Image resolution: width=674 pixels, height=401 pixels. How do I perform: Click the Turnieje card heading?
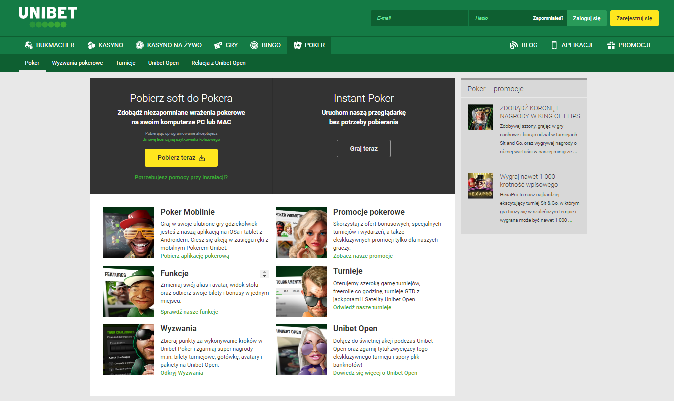pyautogui.click(x=348, y=271)
